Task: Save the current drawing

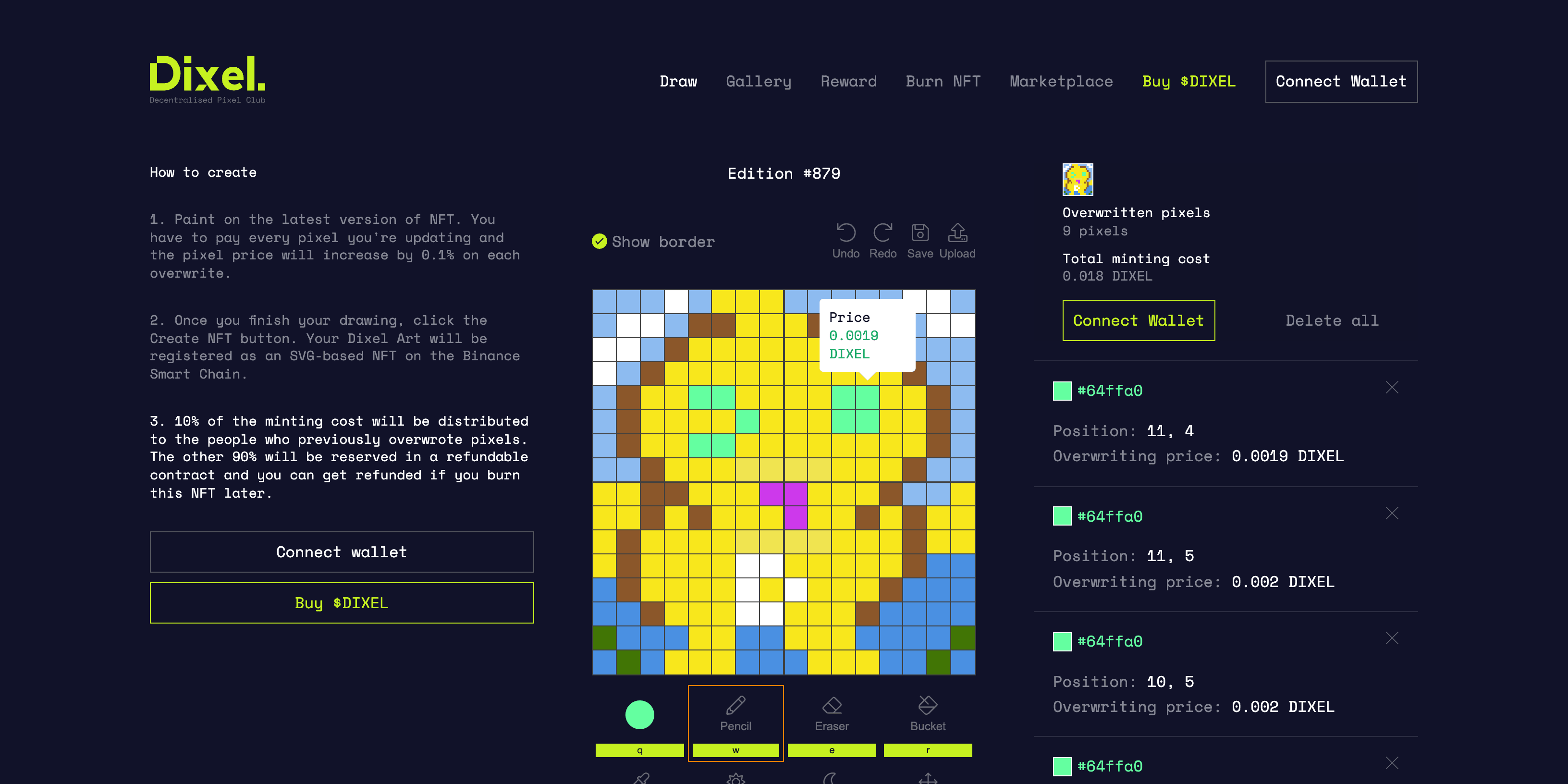Action: pyautogui.click(x=920, y=241)
